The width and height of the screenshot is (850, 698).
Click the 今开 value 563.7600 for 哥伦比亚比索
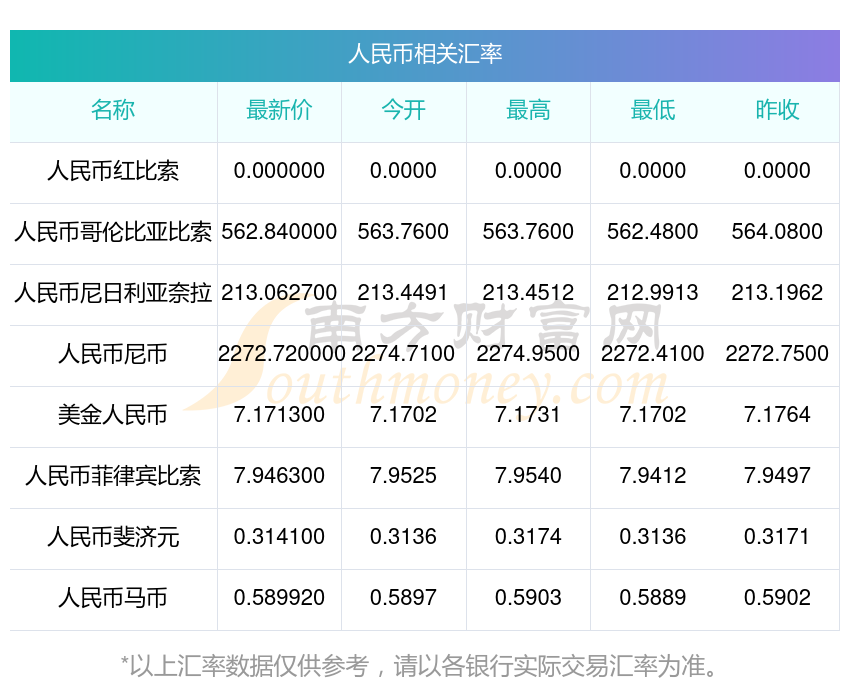403,232
